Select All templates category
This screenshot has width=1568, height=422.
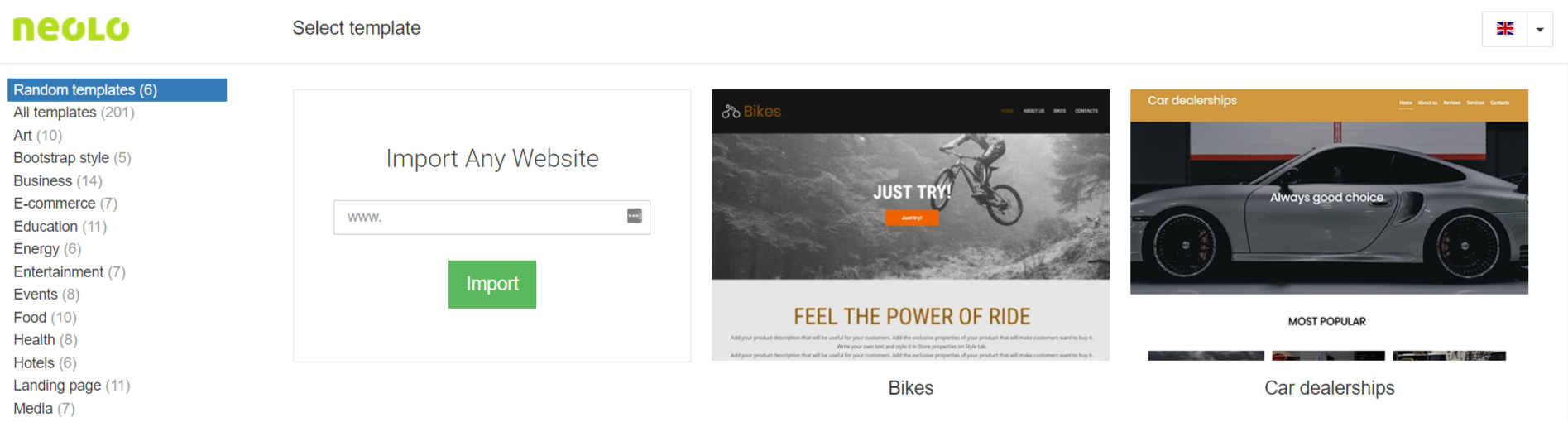point(74,113)
